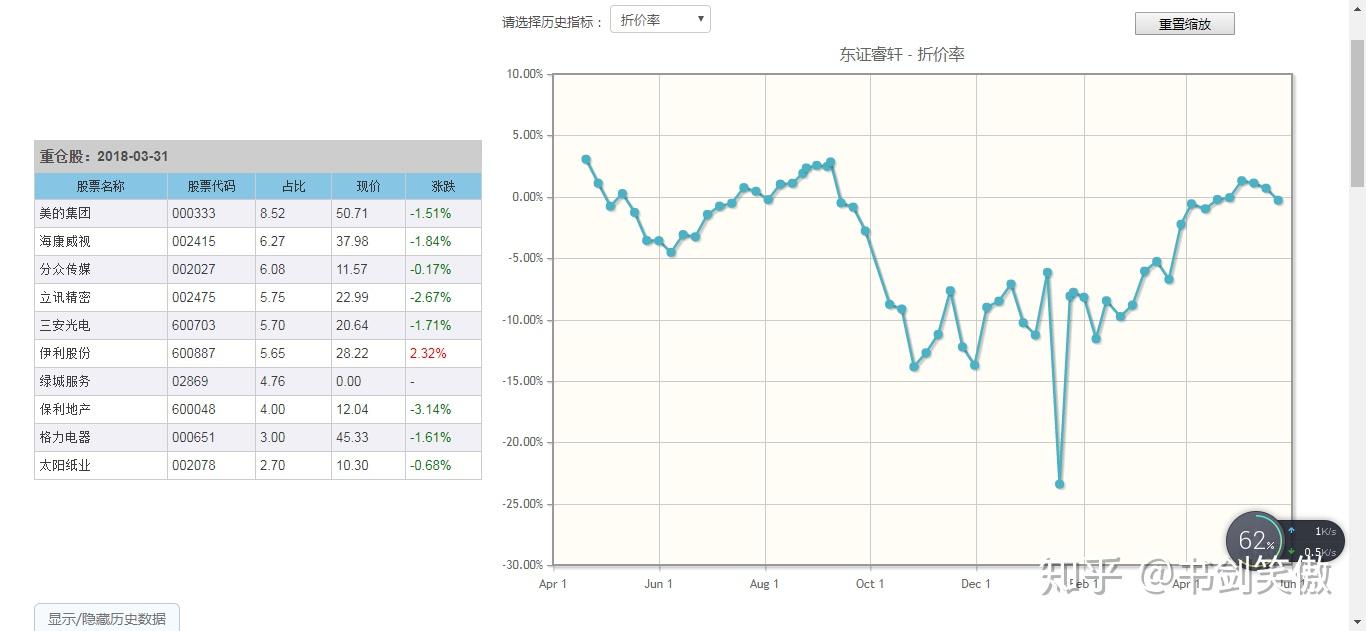Click stock code 600887

[193, 353]
